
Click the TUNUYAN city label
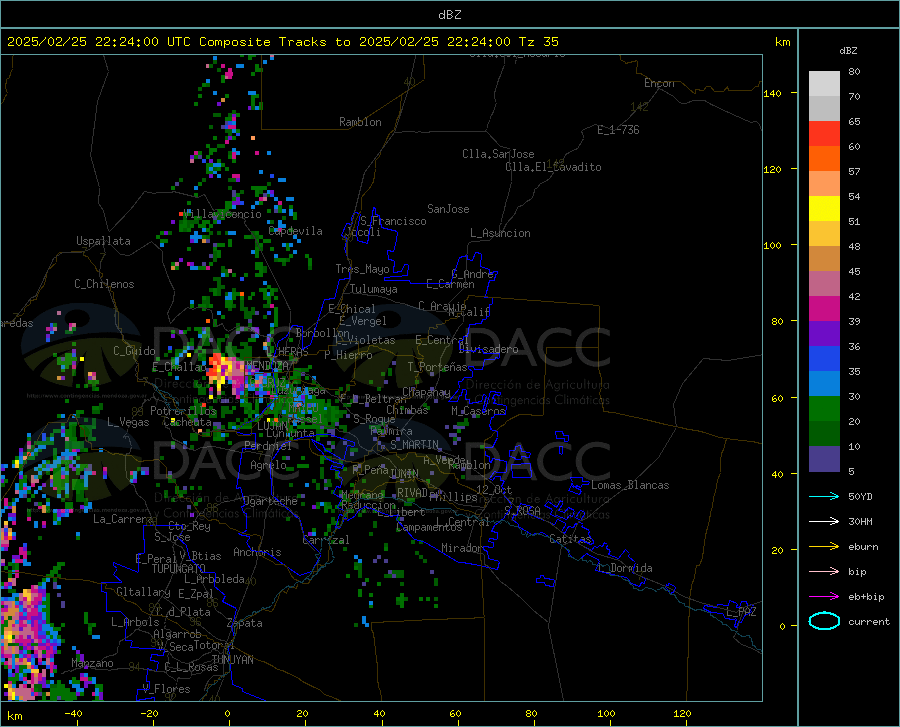232,660
